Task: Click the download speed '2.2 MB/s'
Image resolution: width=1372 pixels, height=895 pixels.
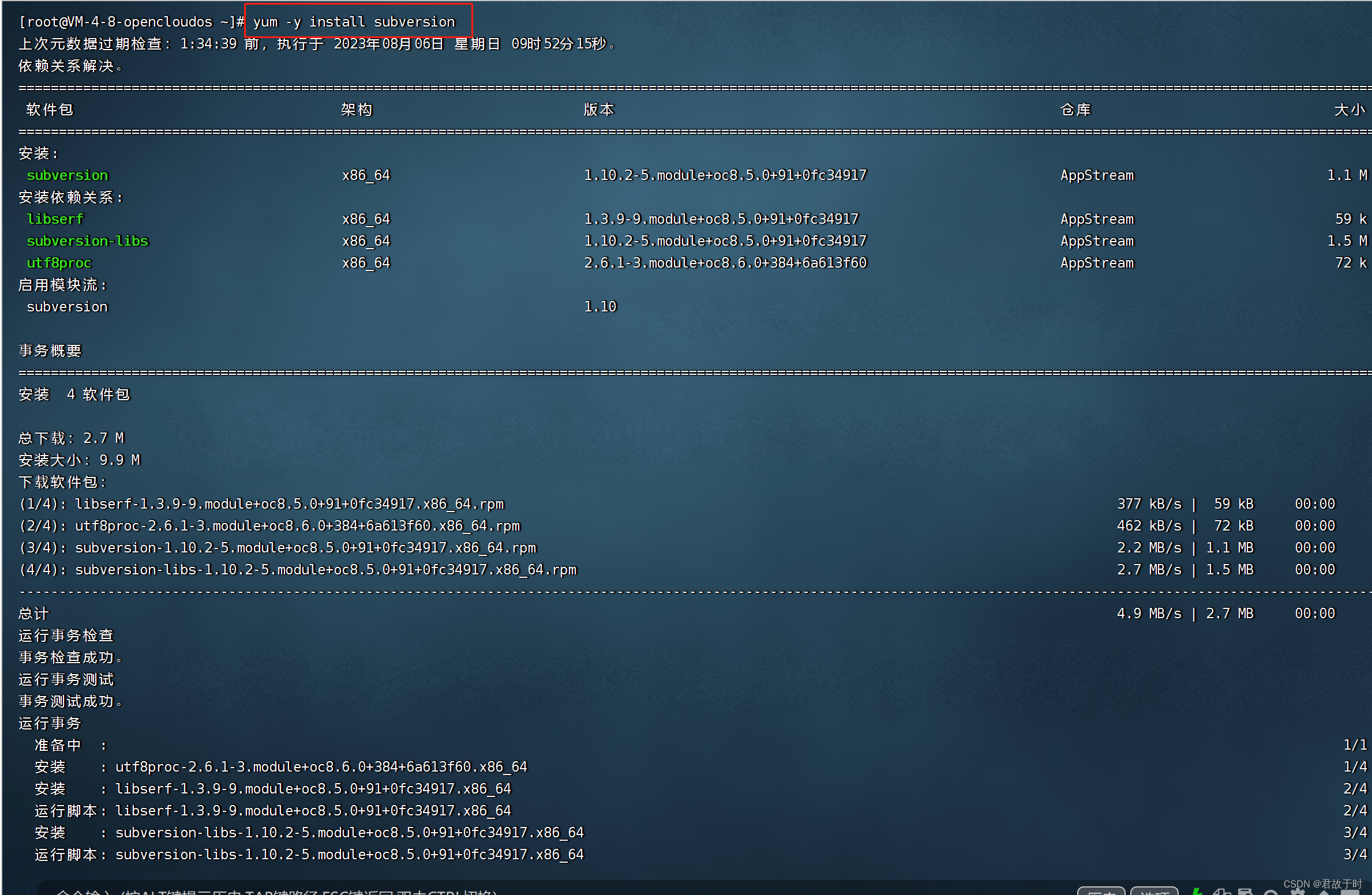Action: 1149,548
